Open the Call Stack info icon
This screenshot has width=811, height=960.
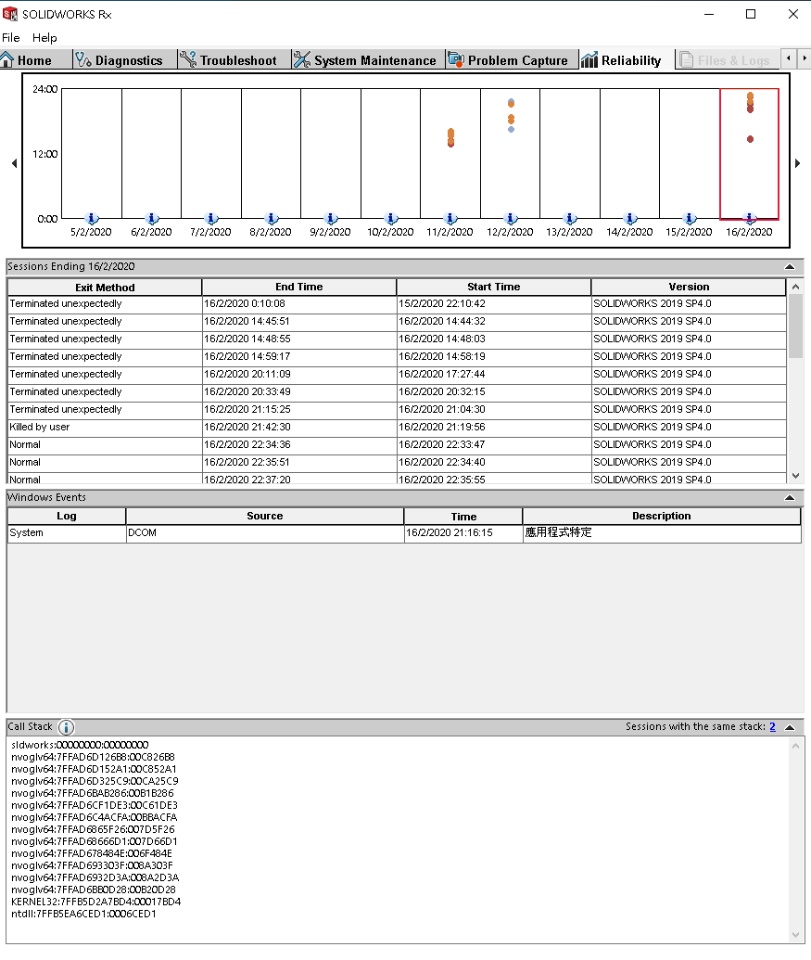(65, 727)
